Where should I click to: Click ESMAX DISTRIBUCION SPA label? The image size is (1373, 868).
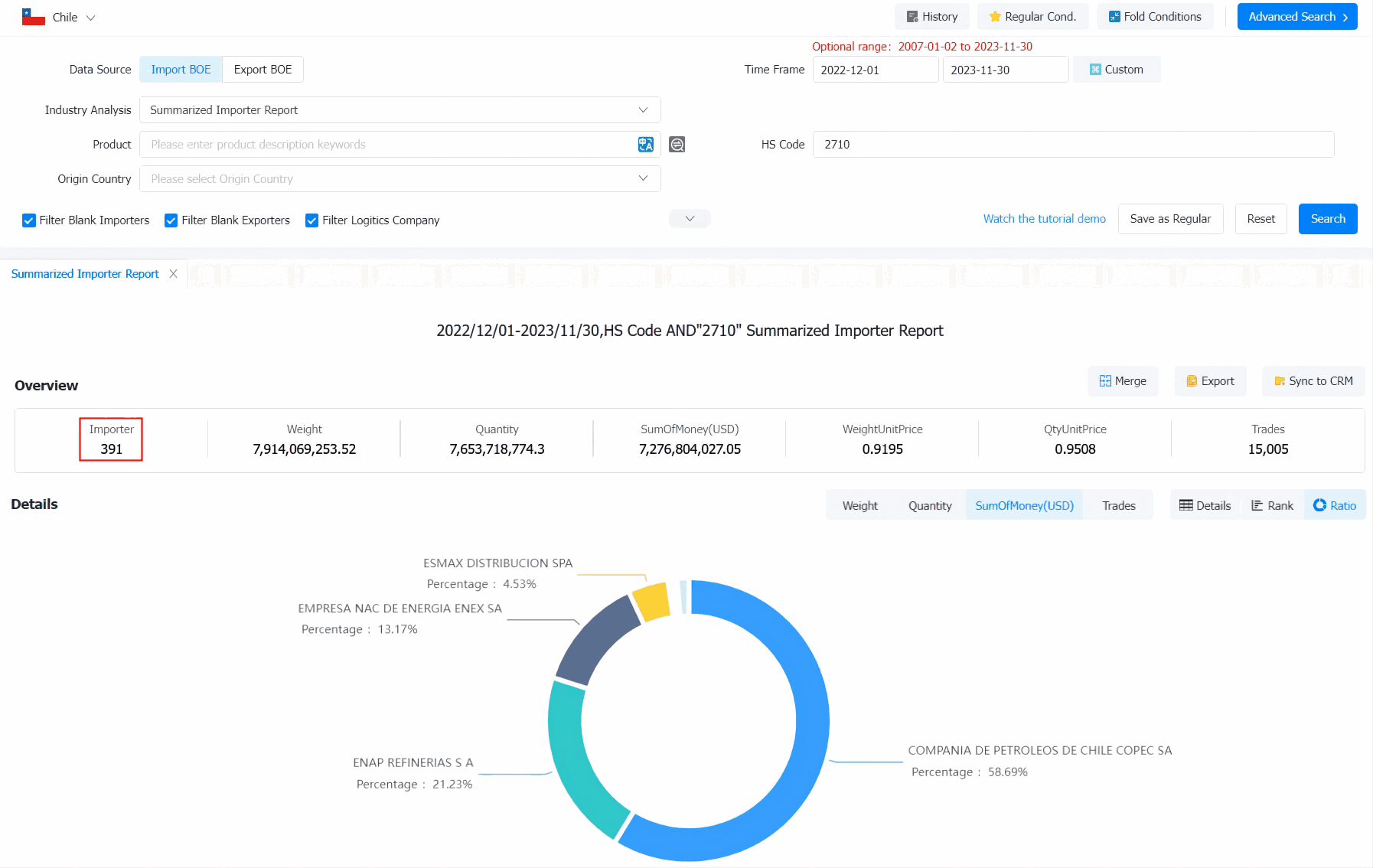coord(498,563)
